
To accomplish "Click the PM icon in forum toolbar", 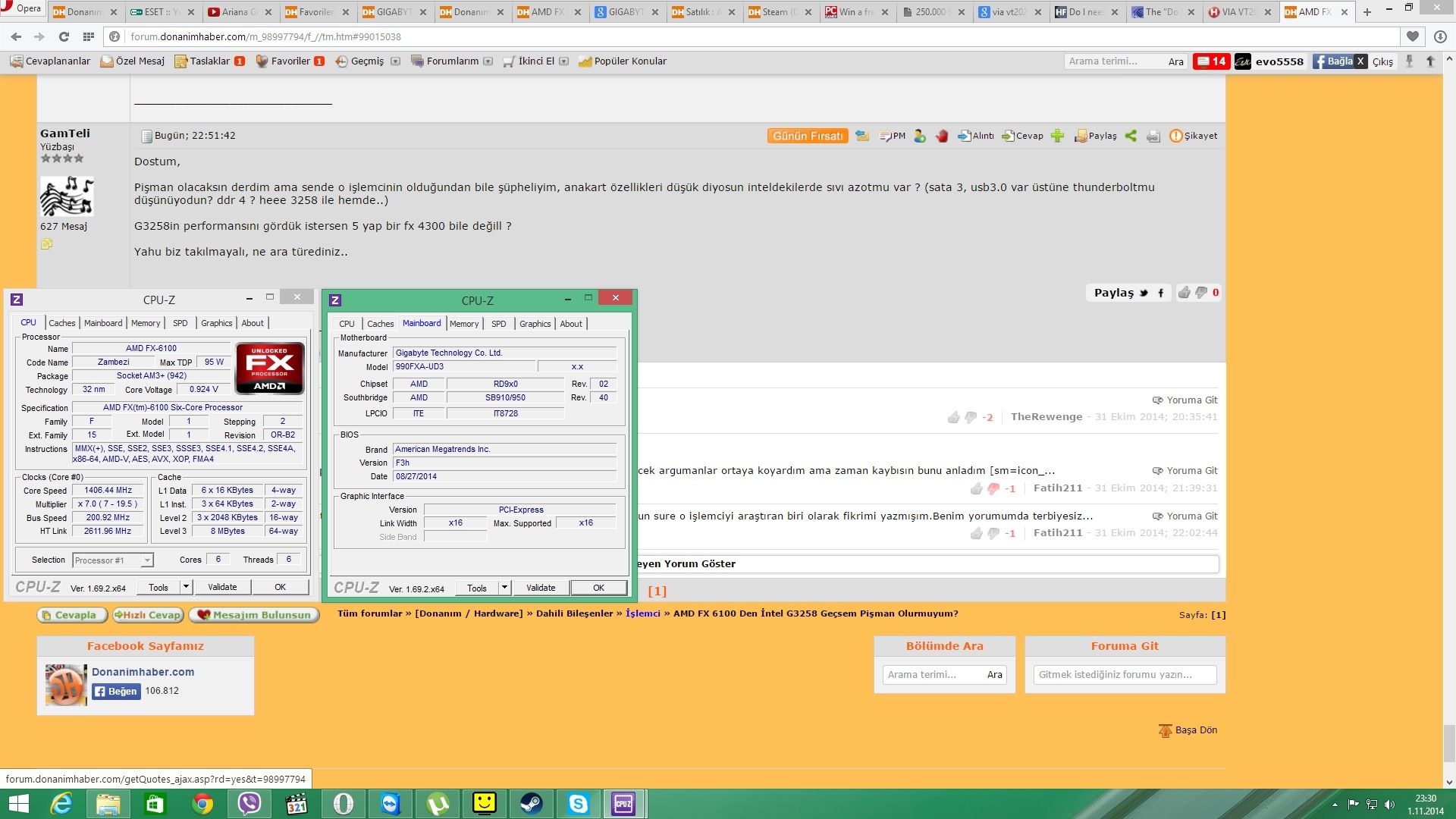I will tap(895, 135).
